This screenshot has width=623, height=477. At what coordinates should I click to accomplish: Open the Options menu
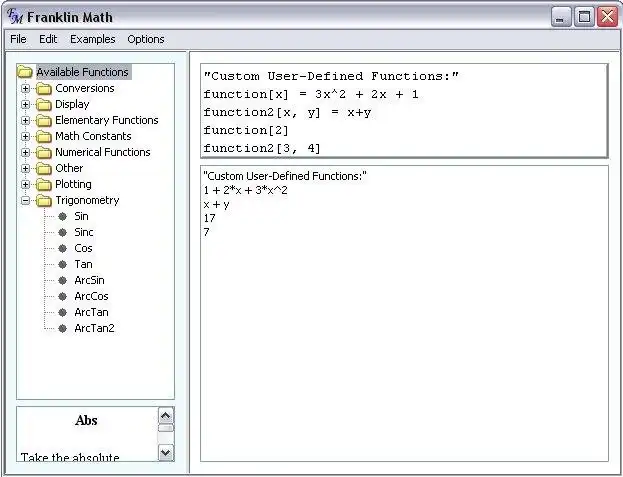coord(146,39)
